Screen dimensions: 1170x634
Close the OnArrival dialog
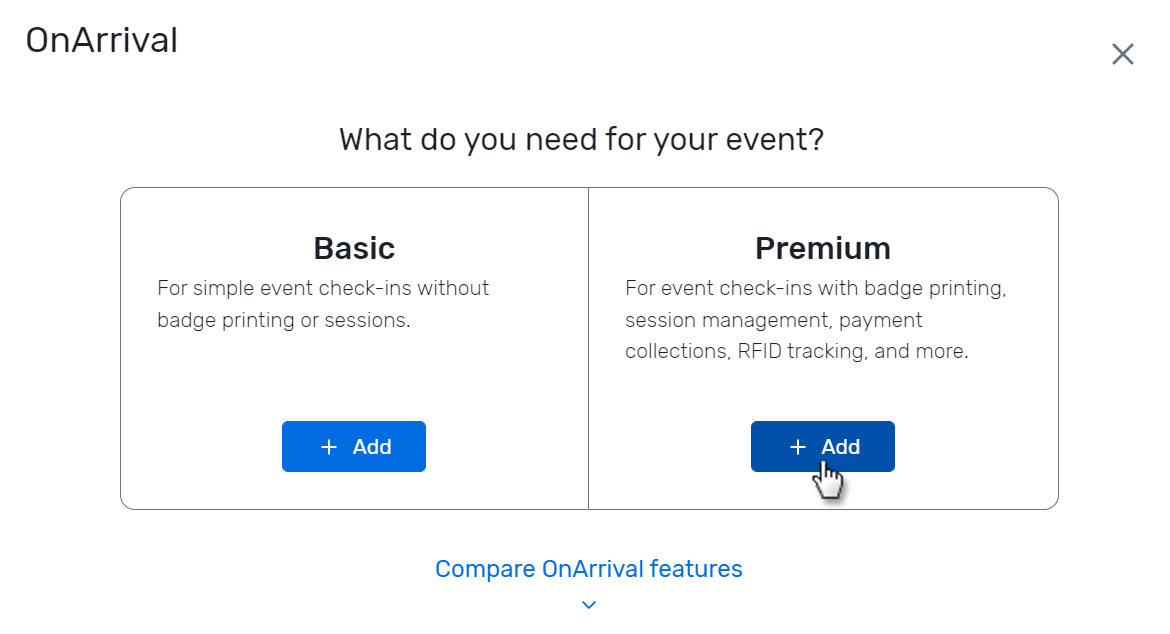pyautogui.click(x=1122, y=54)
